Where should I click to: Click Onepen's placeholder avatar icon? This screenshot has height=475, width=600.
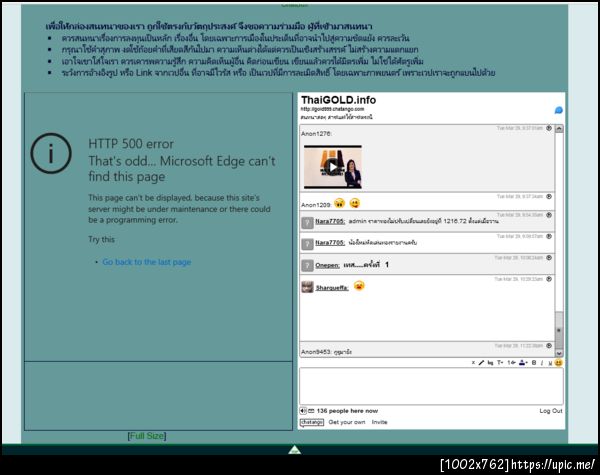(x=307, y=265)
